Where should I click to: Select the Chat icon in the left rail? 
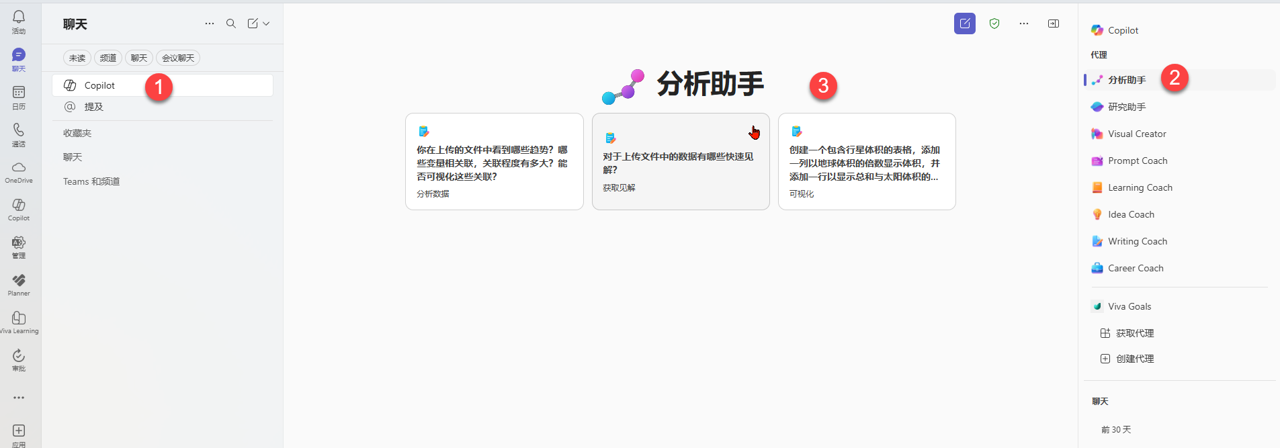[x=19, y=60]
